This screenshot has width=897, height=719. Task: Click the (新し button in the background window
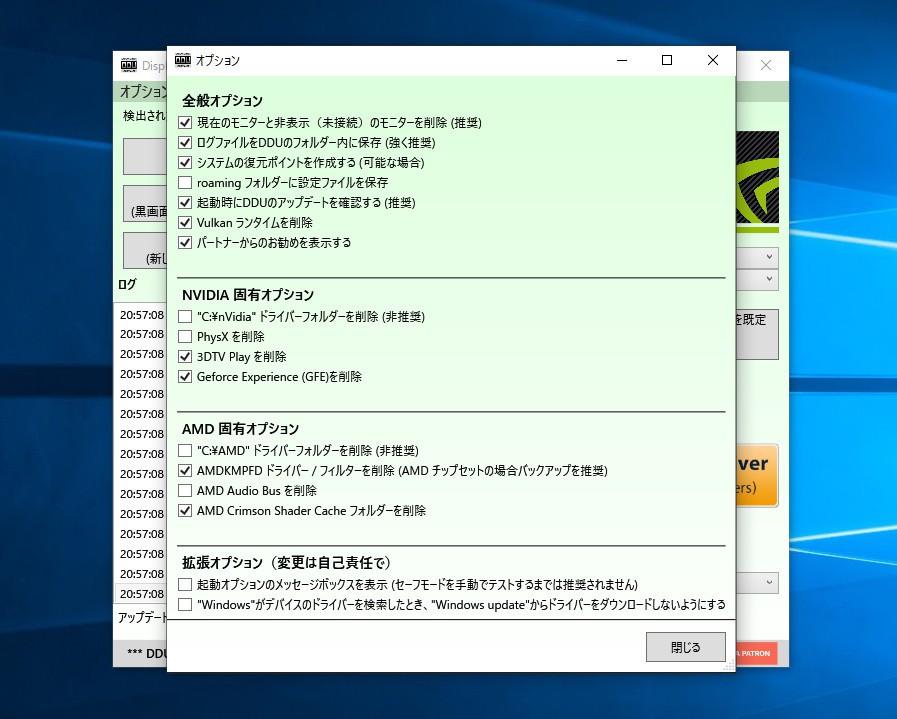click(145, 250)
